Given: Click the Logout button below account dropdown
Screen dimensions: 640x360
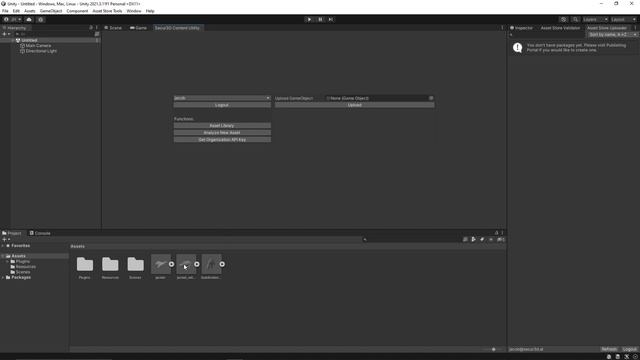Looking at the screenshot, I should coord(222,105).
